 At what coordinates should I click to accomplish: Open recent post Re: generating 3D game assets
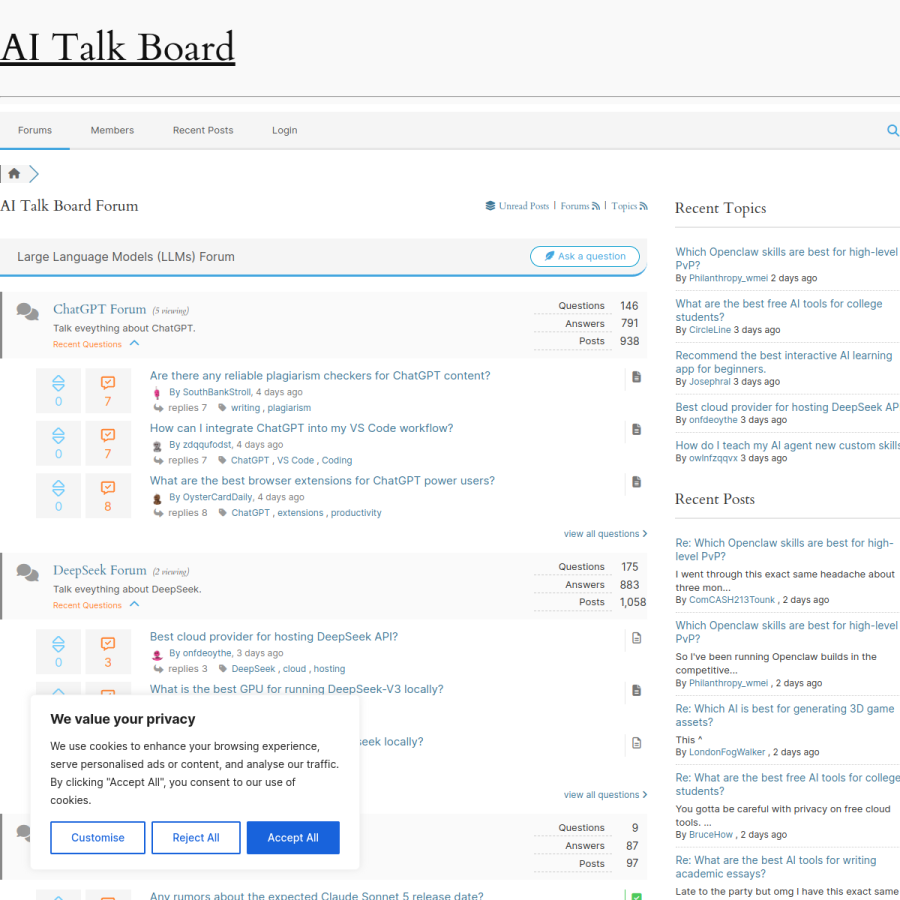point(785,715)
